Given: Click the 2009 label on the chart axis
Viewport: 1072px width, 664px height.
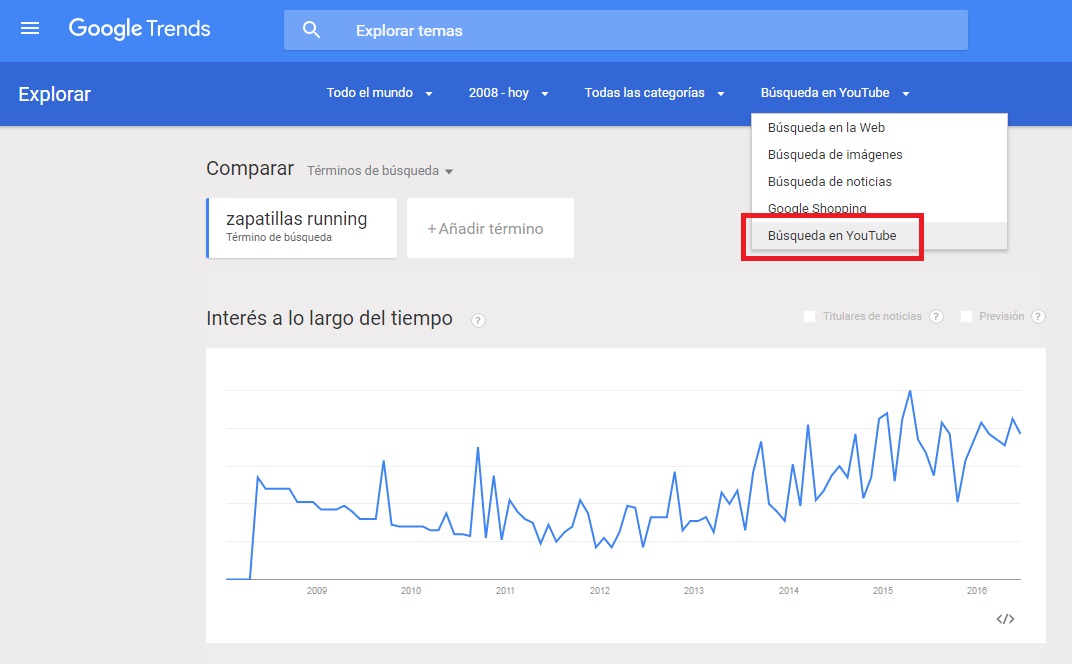Looking at the screenshot, I should pos(317,591).
